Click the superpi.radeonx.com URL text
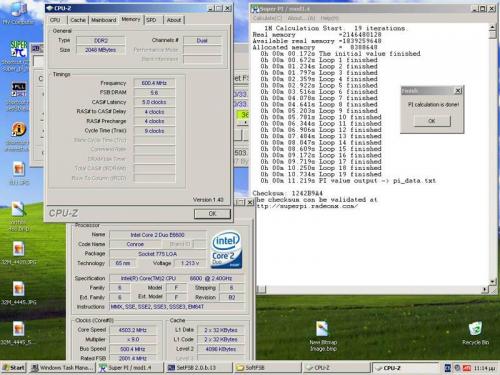The width and height of the screenshot is (500, 375). pyautogui.click(x=306, y=206)
